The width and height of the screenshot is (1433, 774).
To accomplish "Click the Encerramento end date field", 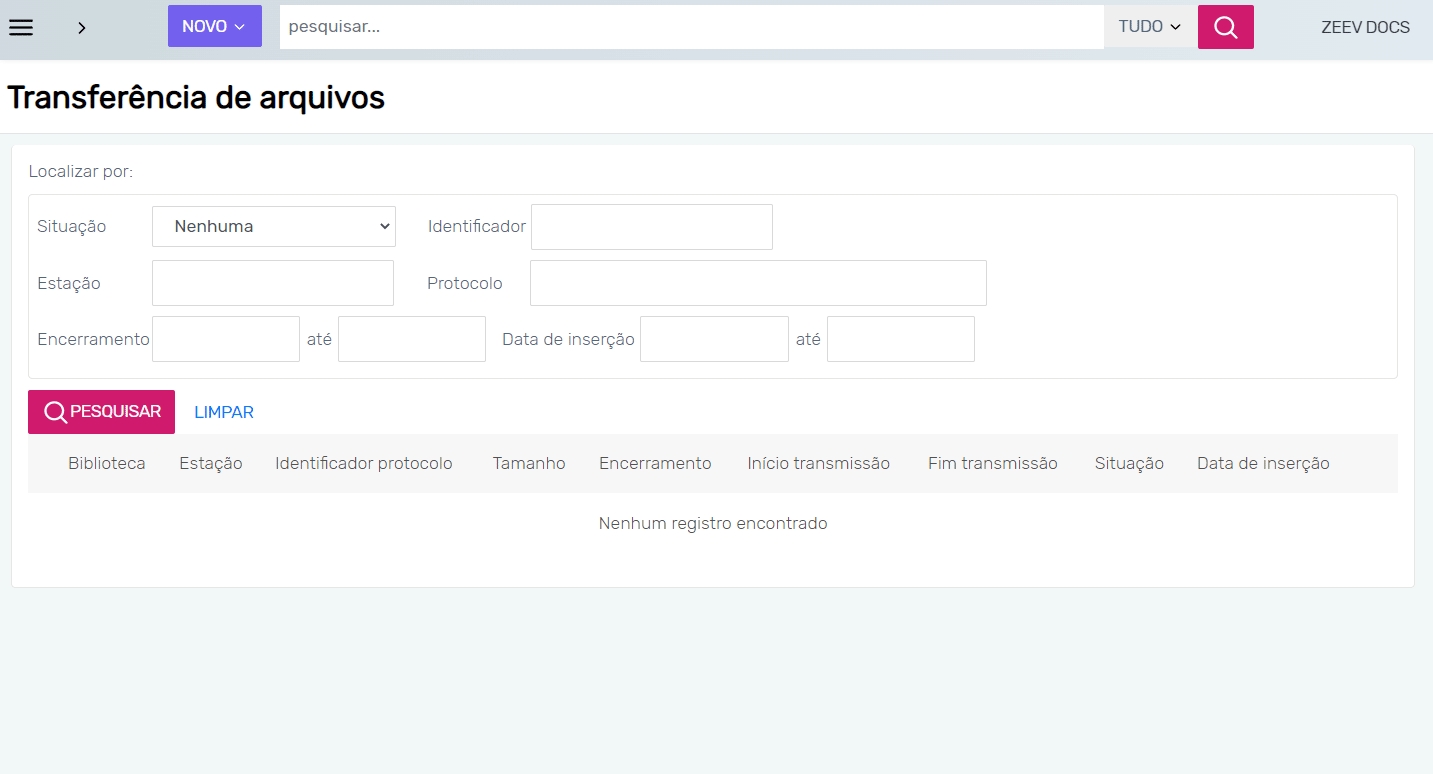I will tap(412, 339).
